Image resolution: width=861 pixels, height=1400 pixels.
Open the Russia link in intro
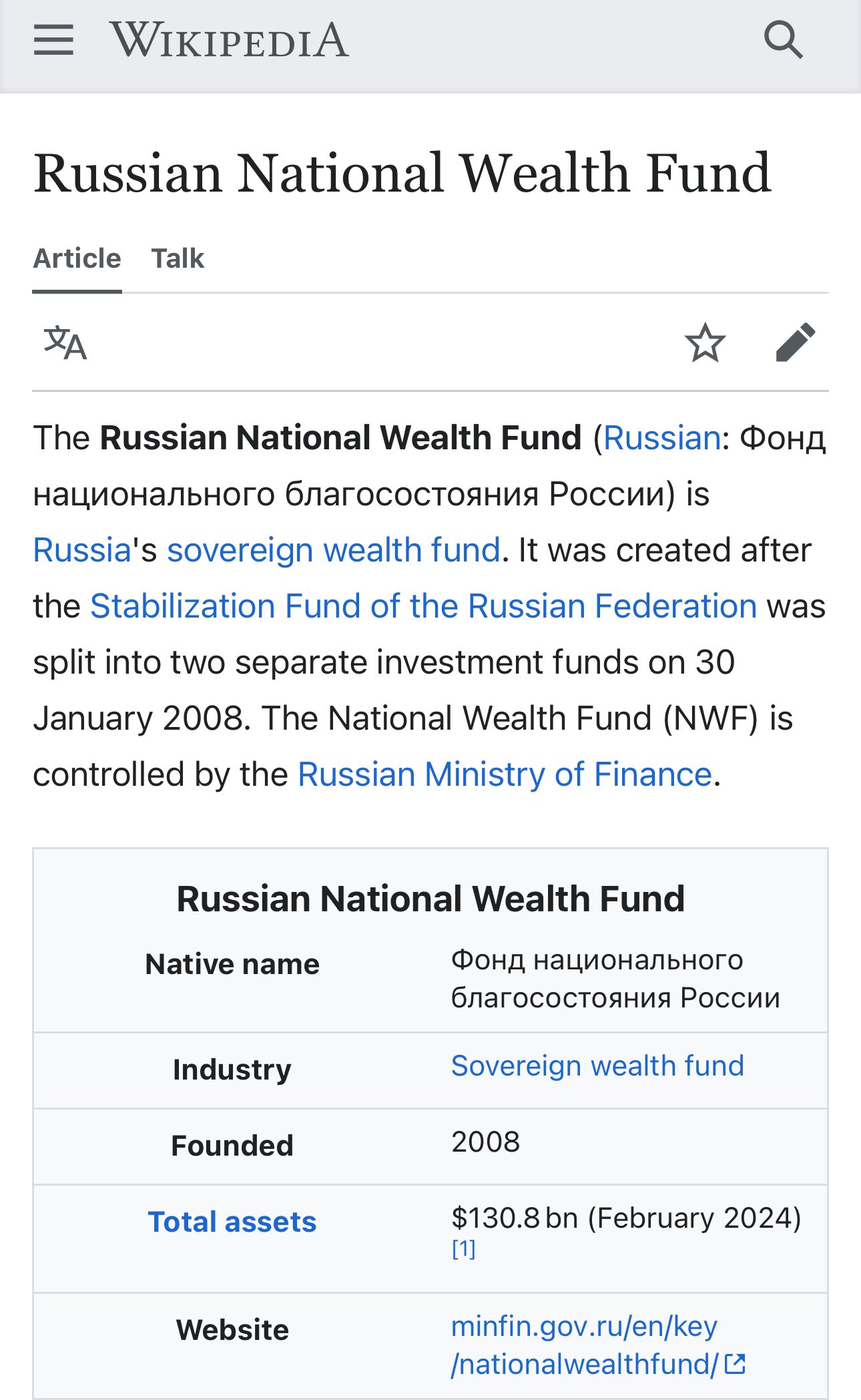82,551
